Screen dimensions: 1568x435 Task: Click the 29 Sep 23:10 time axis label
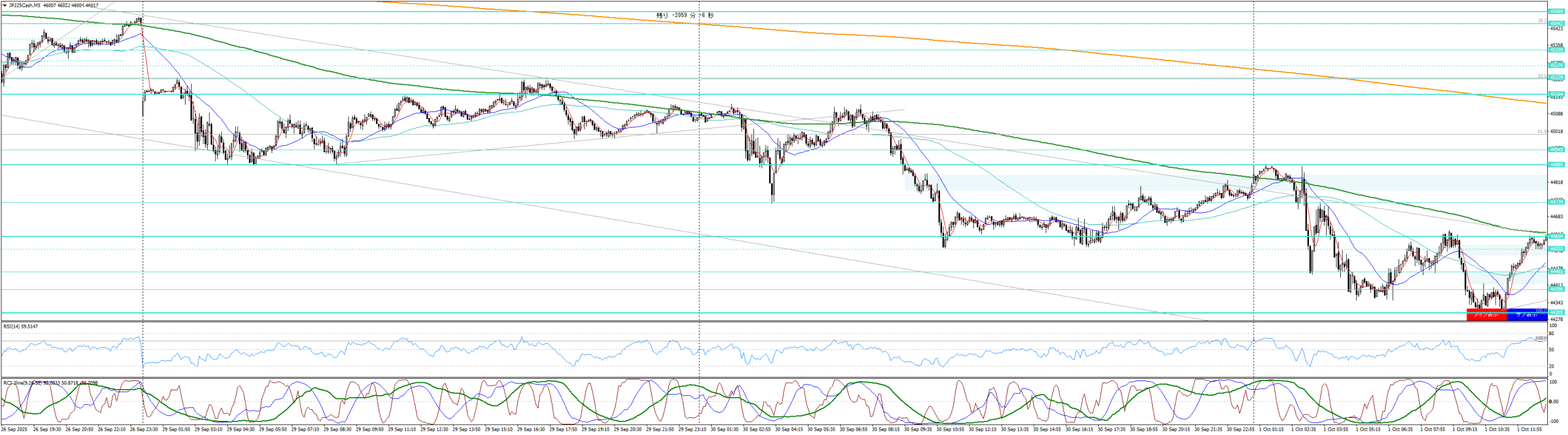tap(692, 429)
